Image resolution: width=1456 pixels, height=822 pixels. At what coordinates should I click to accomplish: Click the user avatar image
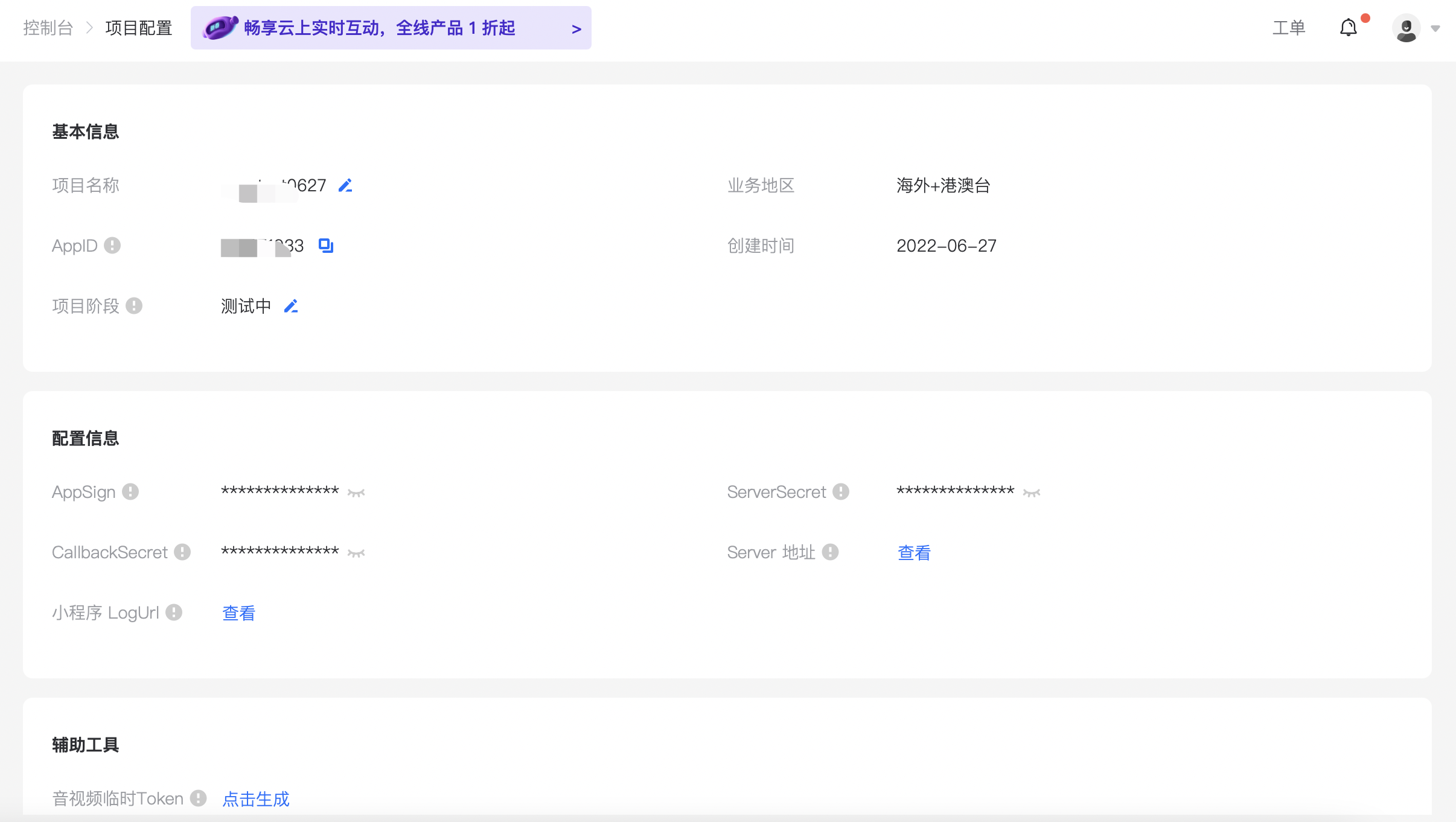[1405, 28]
